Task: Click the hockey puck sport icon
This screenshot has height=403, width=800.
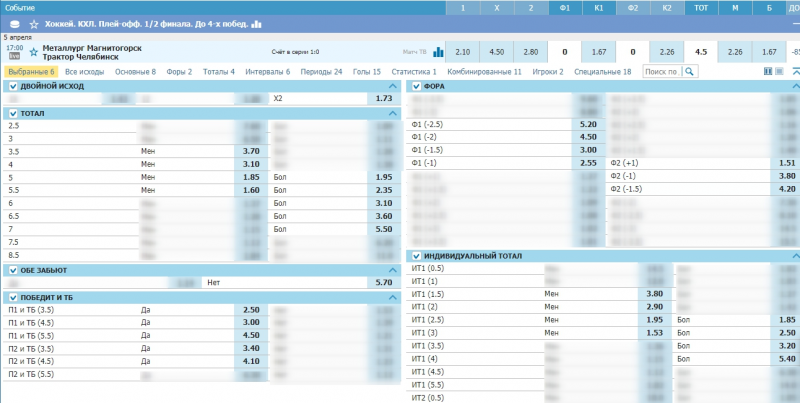Action: coord(14,23)
